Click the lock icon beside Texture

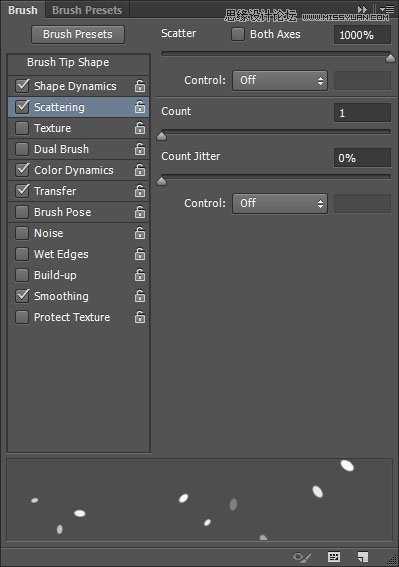[140, 128]
